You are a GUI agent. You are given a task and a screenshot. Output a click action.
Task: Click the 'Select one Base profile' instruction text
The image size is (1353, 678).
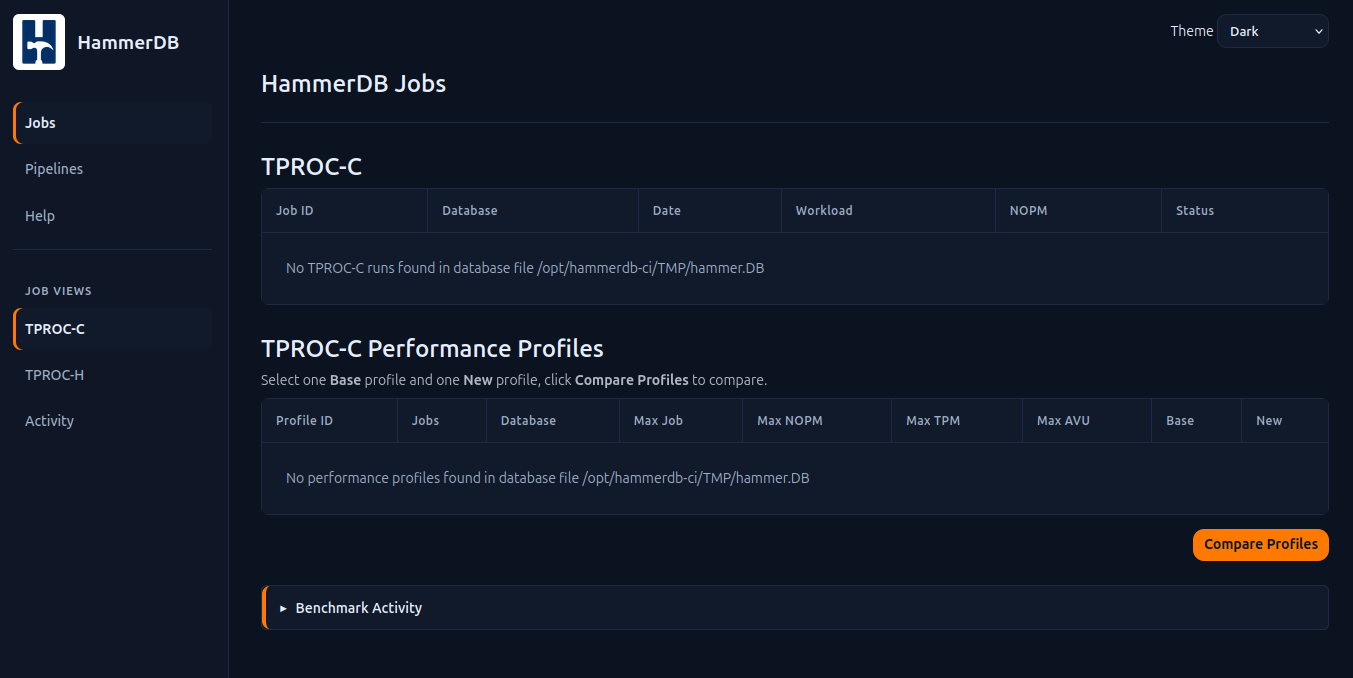click(514, 380)
